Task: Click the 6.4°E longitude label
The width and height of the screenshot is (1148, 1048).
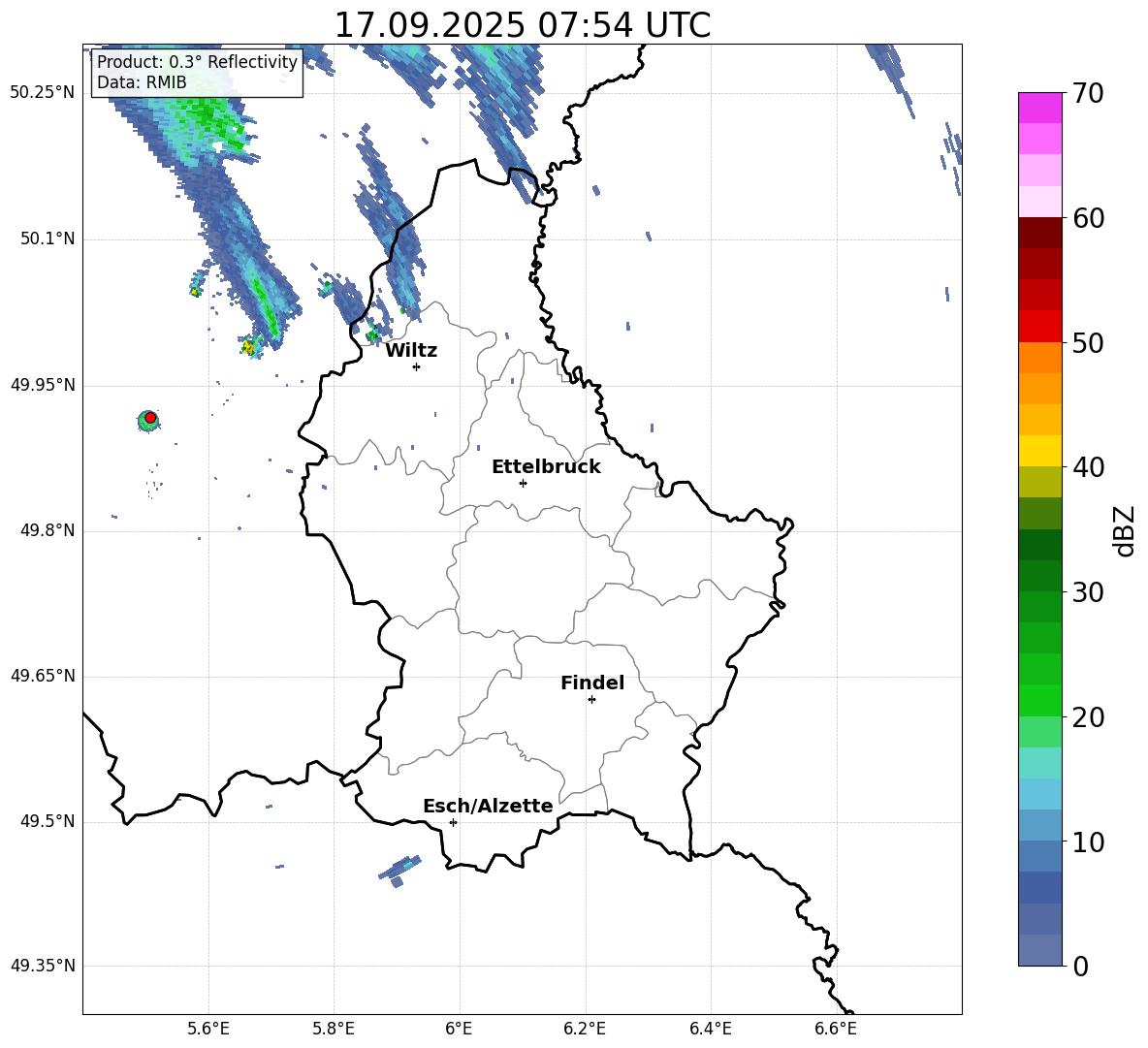Action: coord(710,1029)
